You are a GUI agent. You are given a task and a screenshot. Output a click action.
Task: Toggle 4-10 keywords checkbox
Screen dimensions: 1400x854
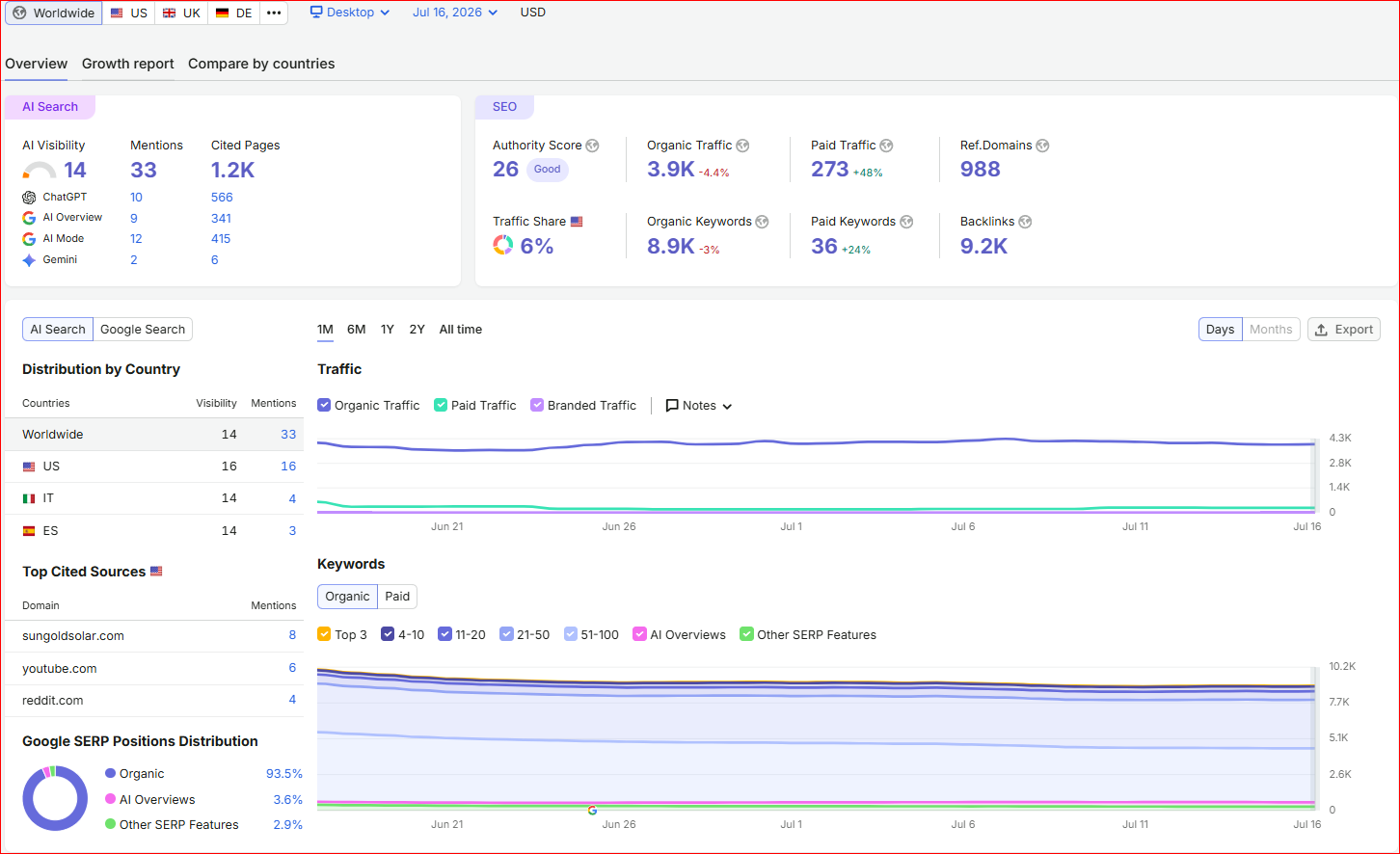coord(388,634)
